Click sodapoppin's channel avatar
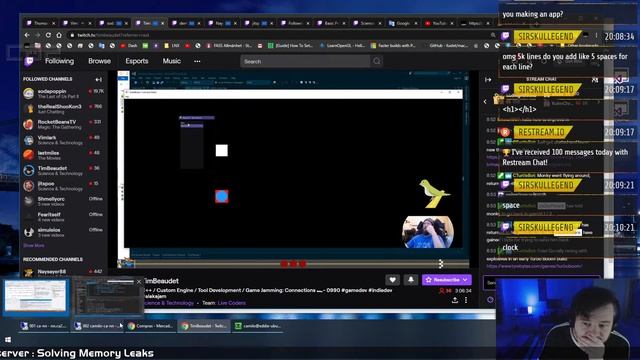The height and width of the screenshot is (360, 640). pos(29,93)
